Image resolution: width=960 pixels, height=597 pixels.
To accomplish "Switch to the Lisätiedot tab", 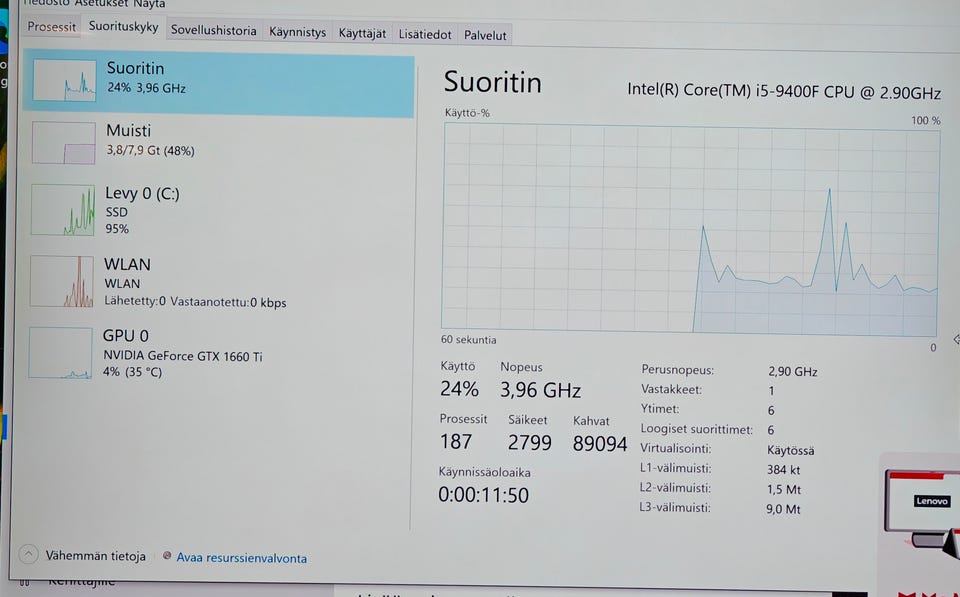I will coord(425,34).
